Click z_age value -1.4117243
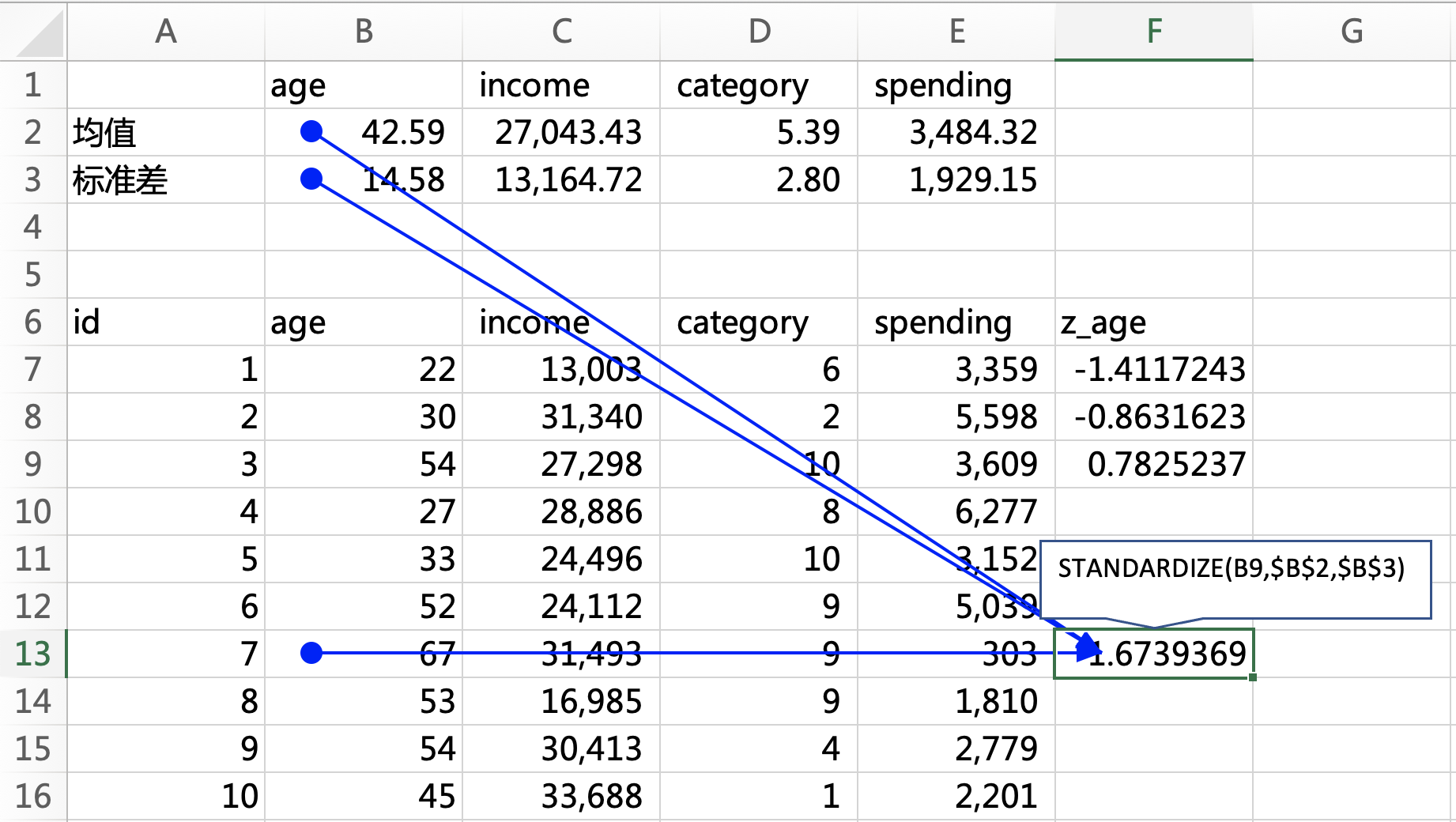The image size is (1456, 822). (1154, 369)
